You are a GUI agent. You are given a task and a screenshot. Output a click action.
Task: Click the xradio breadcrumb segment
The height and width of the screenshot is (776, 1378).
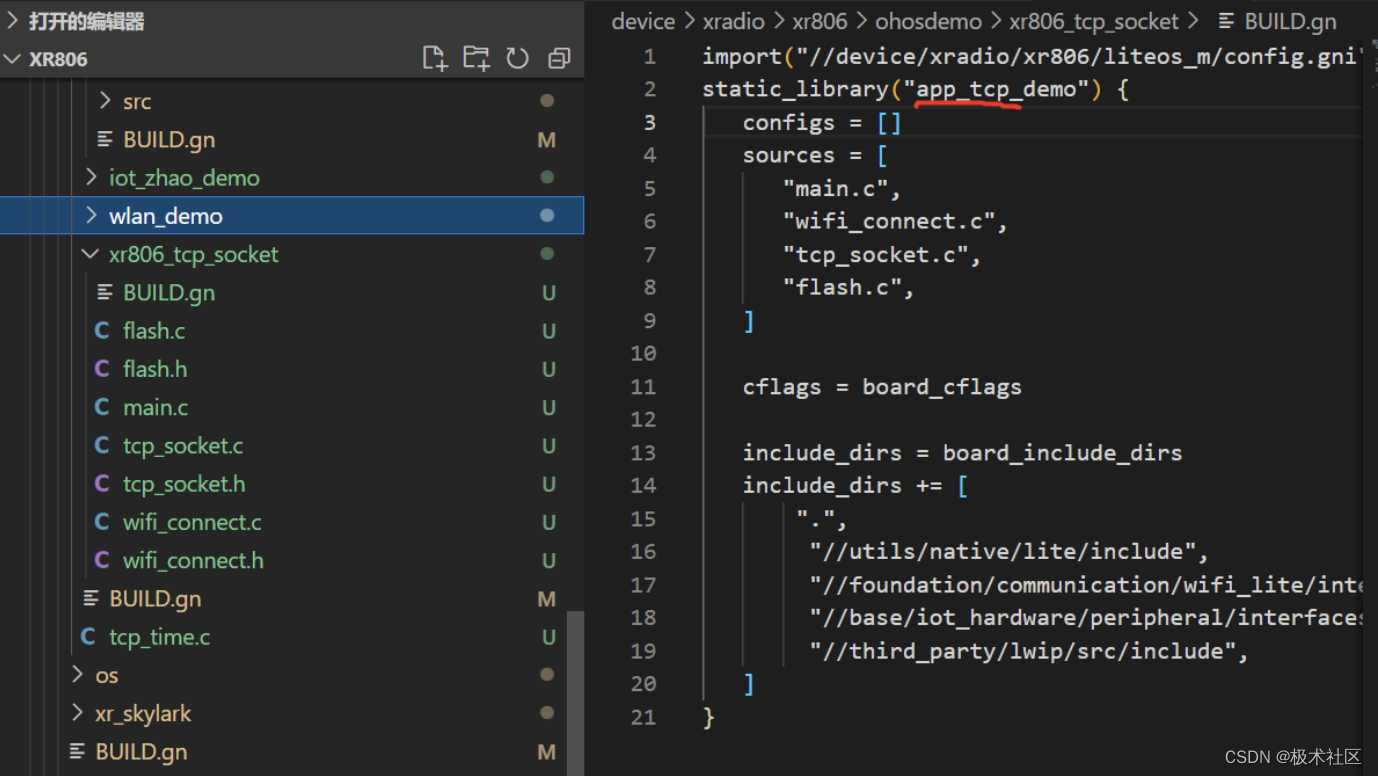pyautogui.click(x=733, y=21)
